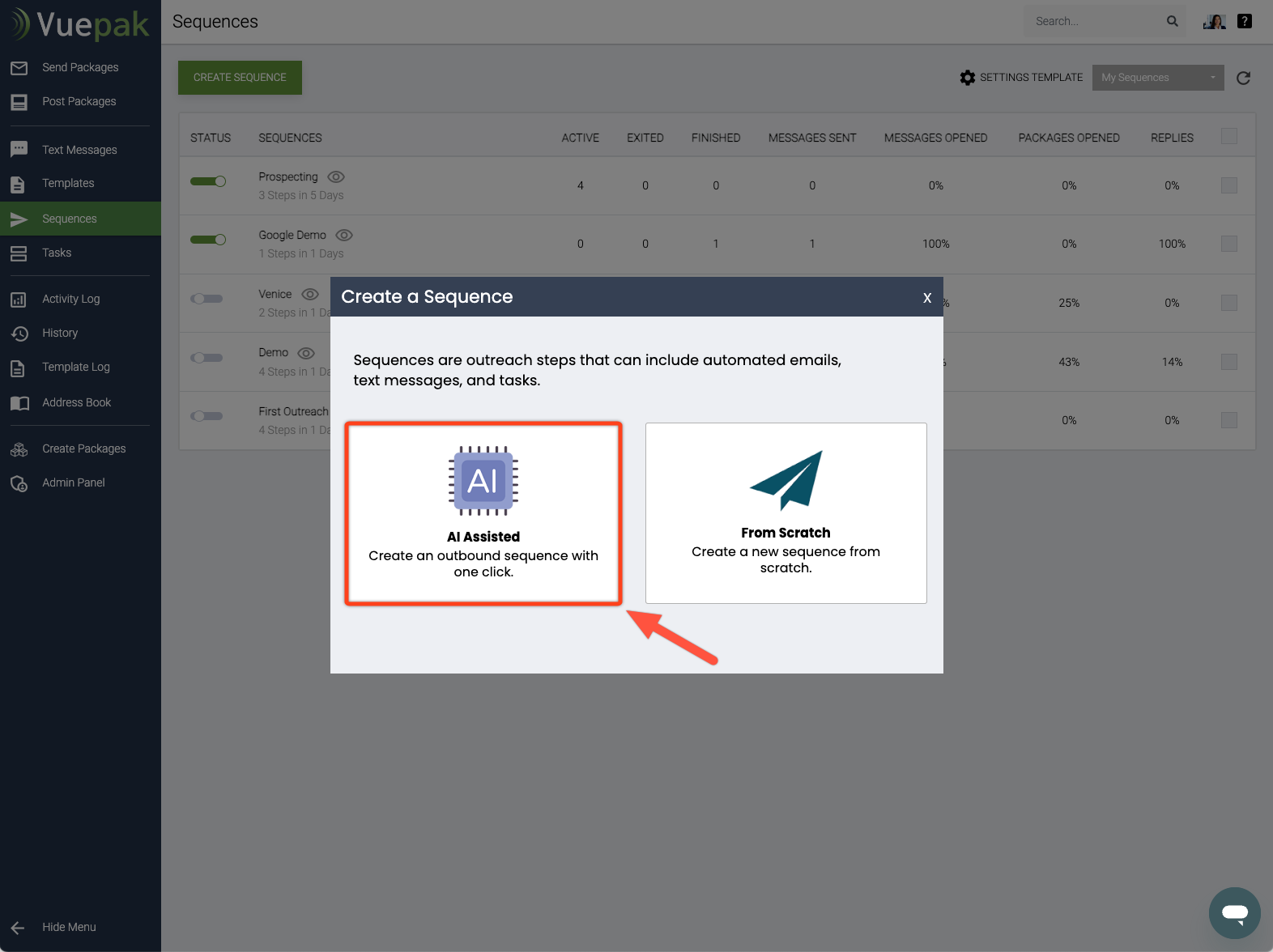Image resolution: width=1273 pixels, height=952 pixels.
Task: Click the search magnifier icon
Action: pyautogui.click(x=1172, y=22)
